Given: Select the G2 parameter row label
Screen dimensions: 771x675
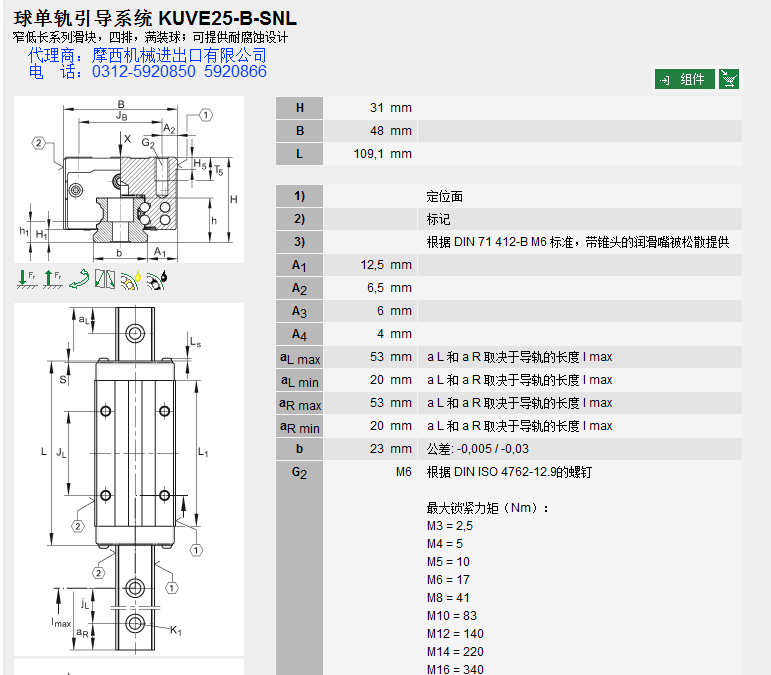Looking at the screenshot, I should click(x=299, y=472).
